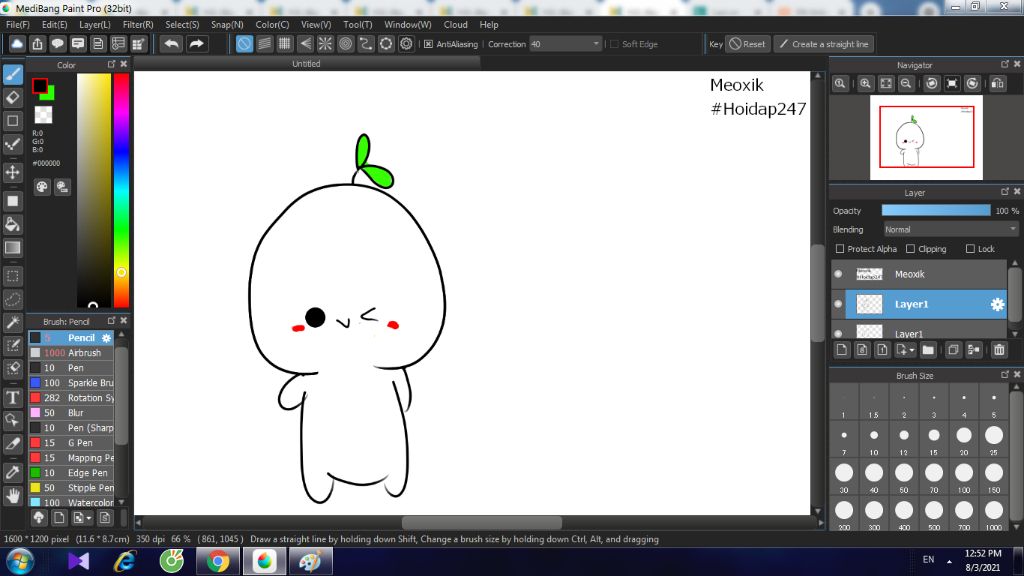
Task: Enable radial snap guide
Action: 325,44
